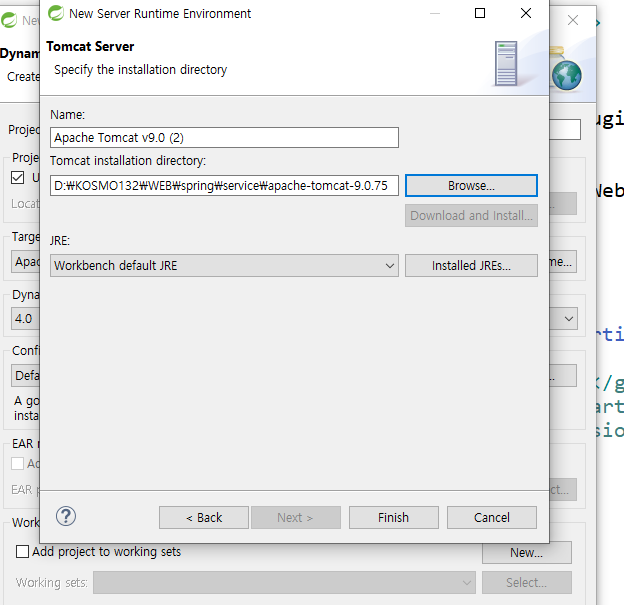The height and width of the screenshot is (605, 624).
Task: Open the Workbench default JRE dropdown
Action: [224, 265]
